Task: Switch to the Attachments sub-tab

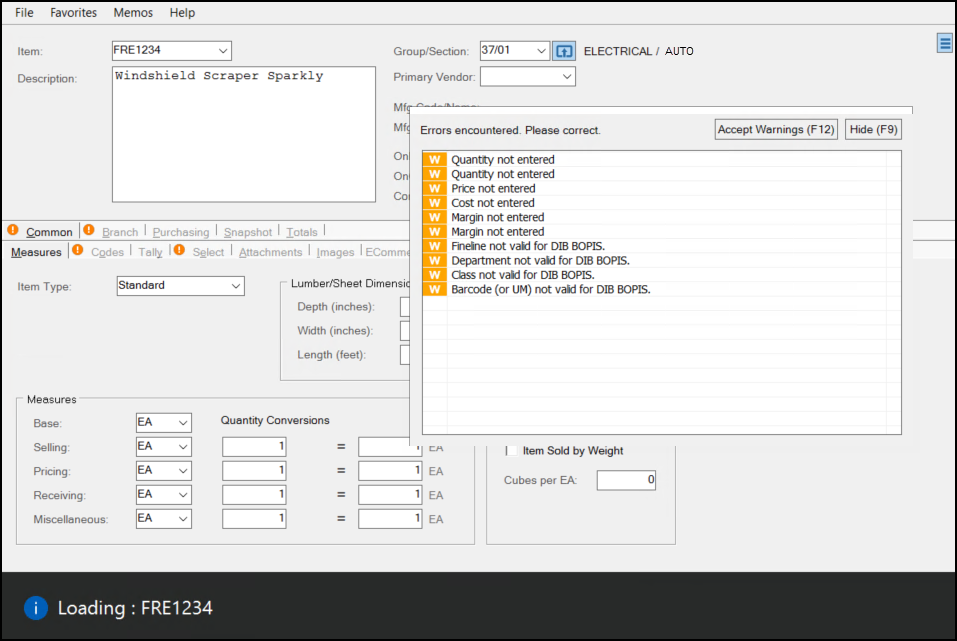Action: pyautogui.click(x=270, y=252)
